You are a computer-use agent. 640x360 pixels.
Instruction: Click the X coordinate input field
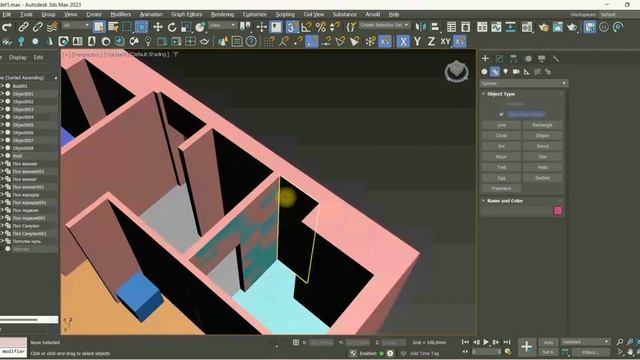320,343
